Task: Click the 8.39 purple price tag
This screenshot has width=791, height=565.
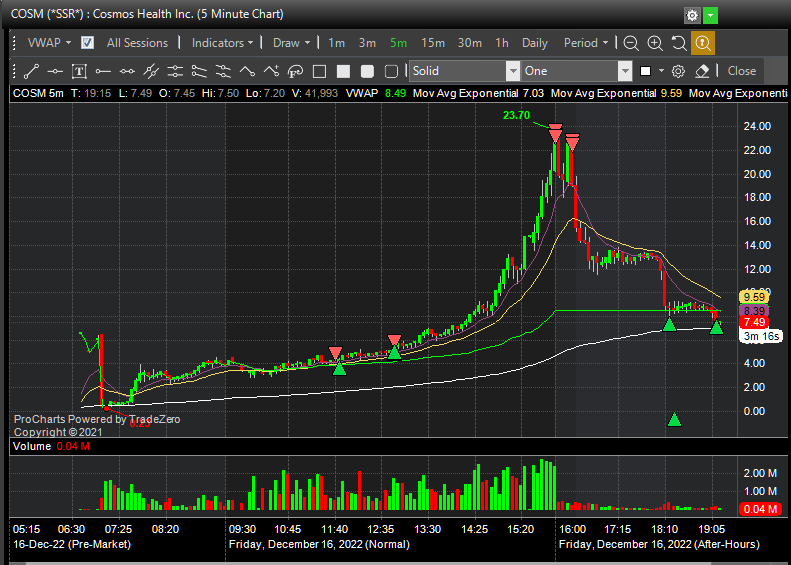Action: 754,311
